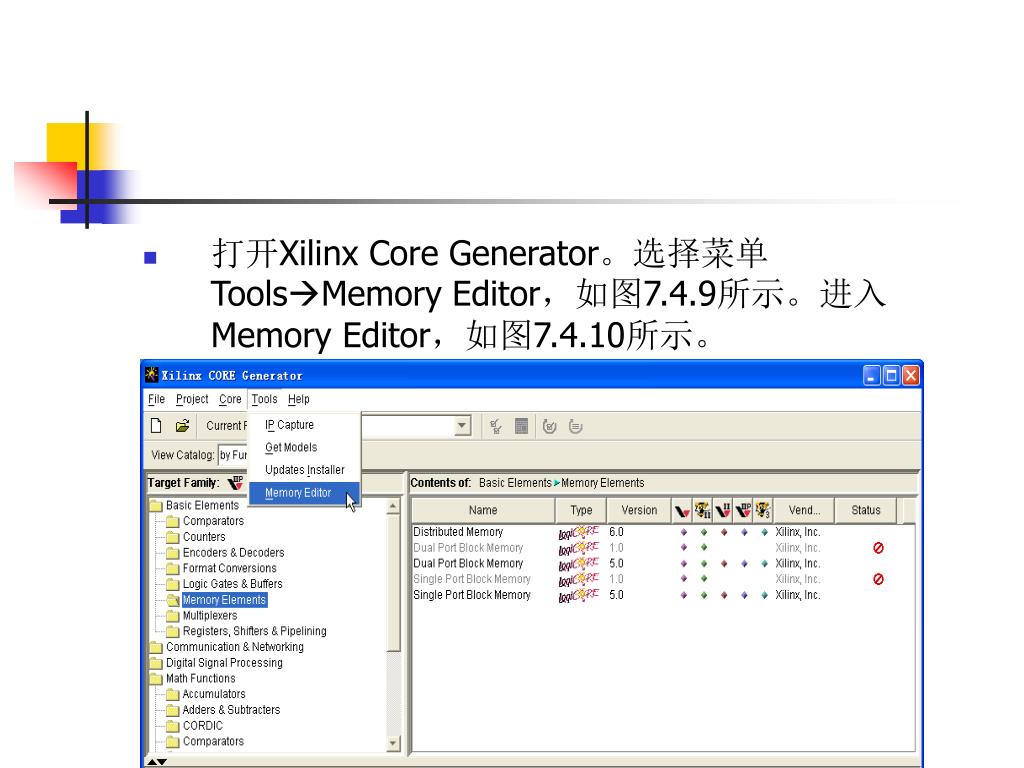The width and height of the screenshot is (1024, 768).
Task: Click the Open project folder icon
Action: coord(182,426)
